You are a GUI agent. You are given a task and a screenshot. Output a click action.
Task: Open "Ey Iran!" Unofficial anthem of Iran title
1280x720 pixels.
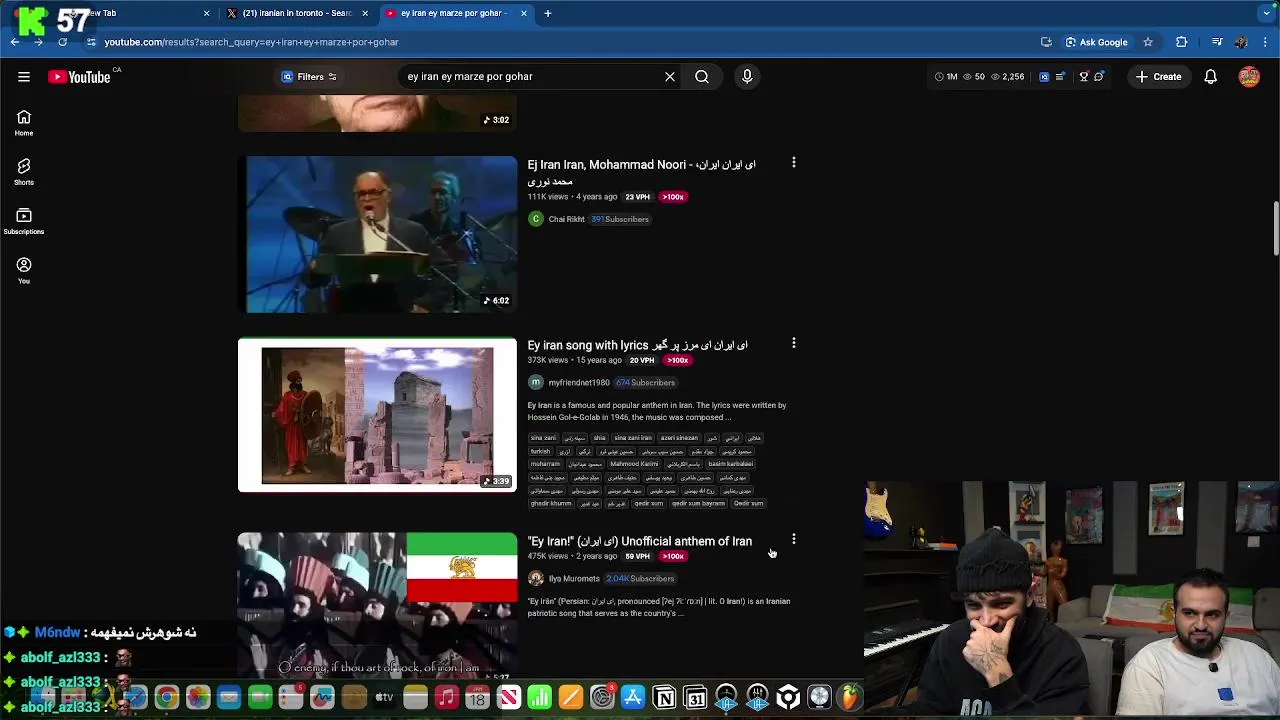639,541
